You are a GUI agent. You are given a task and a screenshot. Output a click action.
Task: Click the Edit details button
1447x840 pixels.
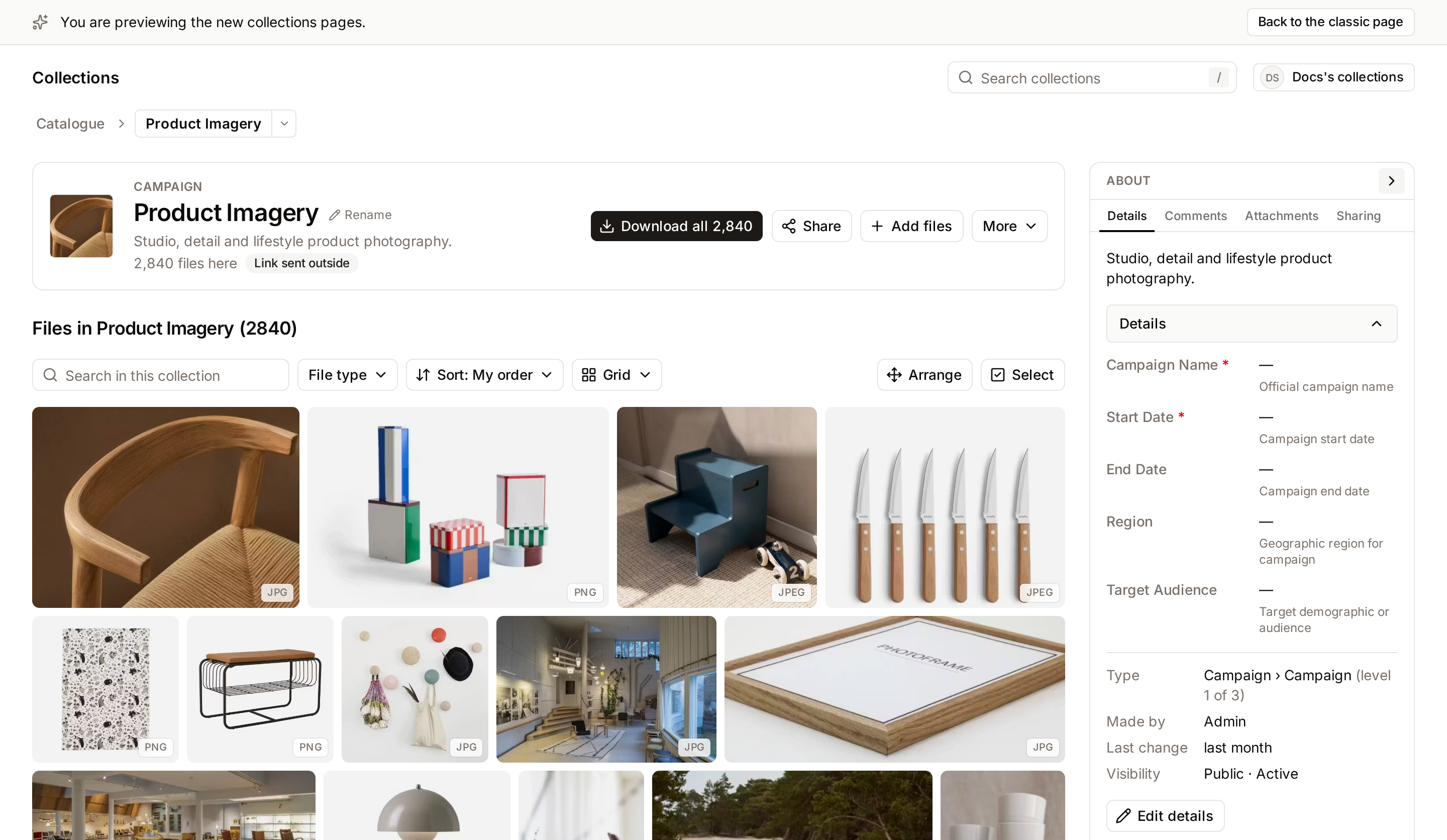coord(1165,816)
